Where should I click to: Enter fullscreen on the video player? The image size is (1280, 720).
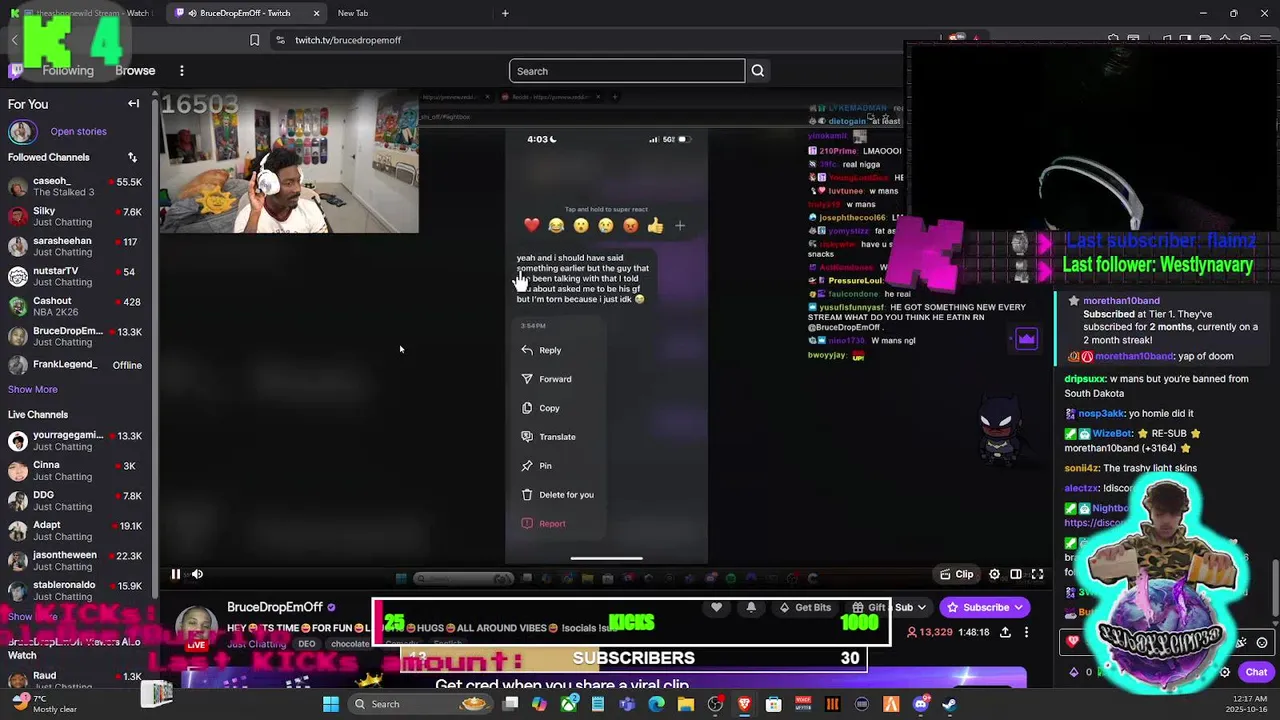[1037, 574]
